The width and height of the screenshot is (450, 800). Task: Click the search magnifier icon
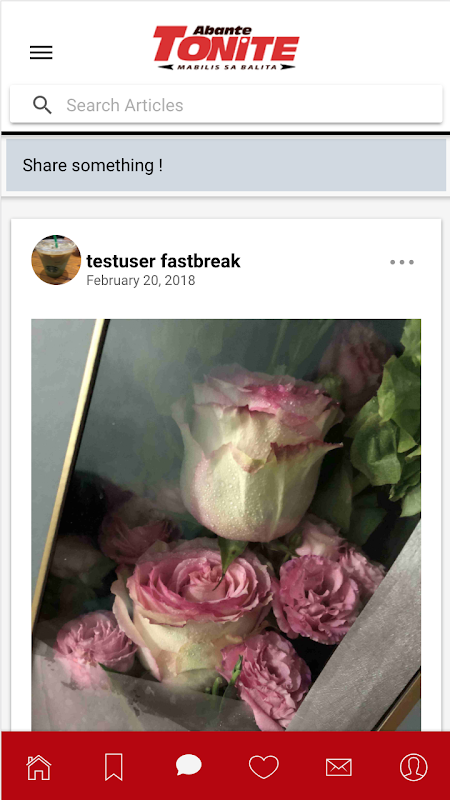(42, 105)
